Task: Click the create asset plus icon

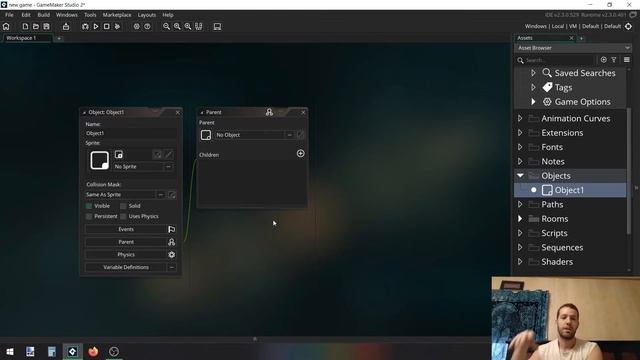Action: click(x=604, y=60)
